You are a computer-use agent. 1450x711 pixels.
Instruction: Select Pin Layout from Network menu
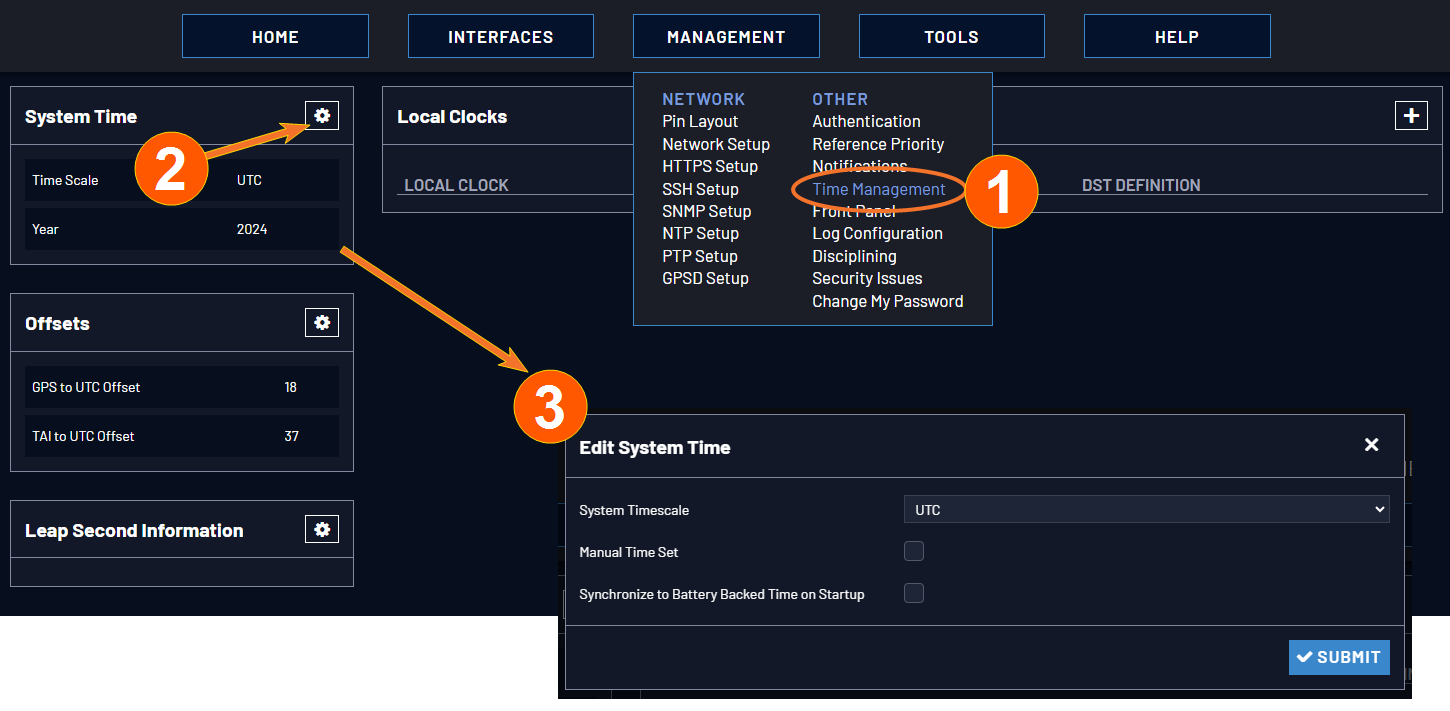pos(700,121)
